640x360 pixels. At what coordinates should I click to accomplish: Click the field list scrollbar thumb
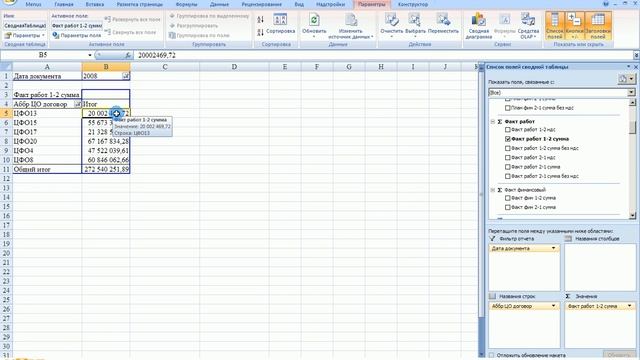point(632,127)
